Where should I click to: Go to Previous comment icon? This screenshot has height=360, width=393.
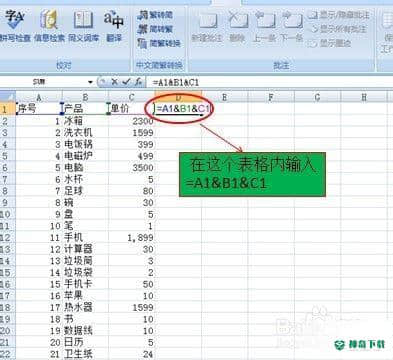tap(264, 26)
